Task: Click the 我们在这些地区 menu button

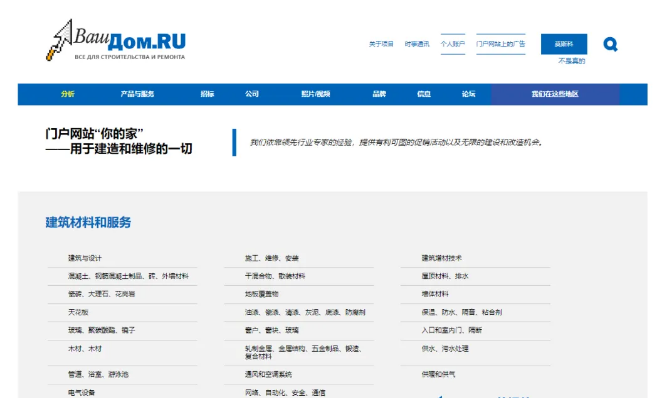Action: click(555, 94)
